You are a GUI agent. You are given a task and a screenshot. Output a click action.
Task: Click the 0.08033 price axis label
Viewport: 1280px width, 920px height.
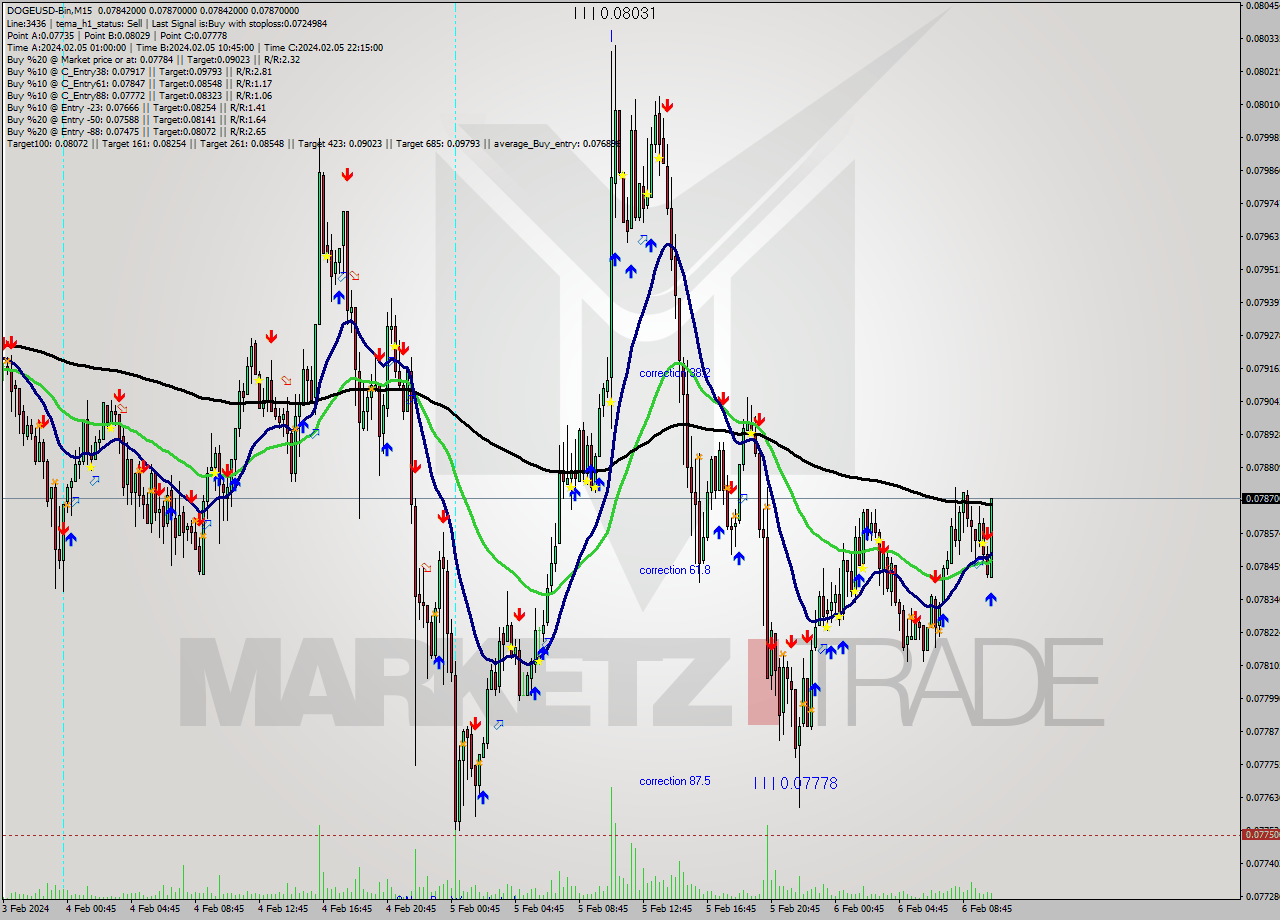pos(1261,38)
